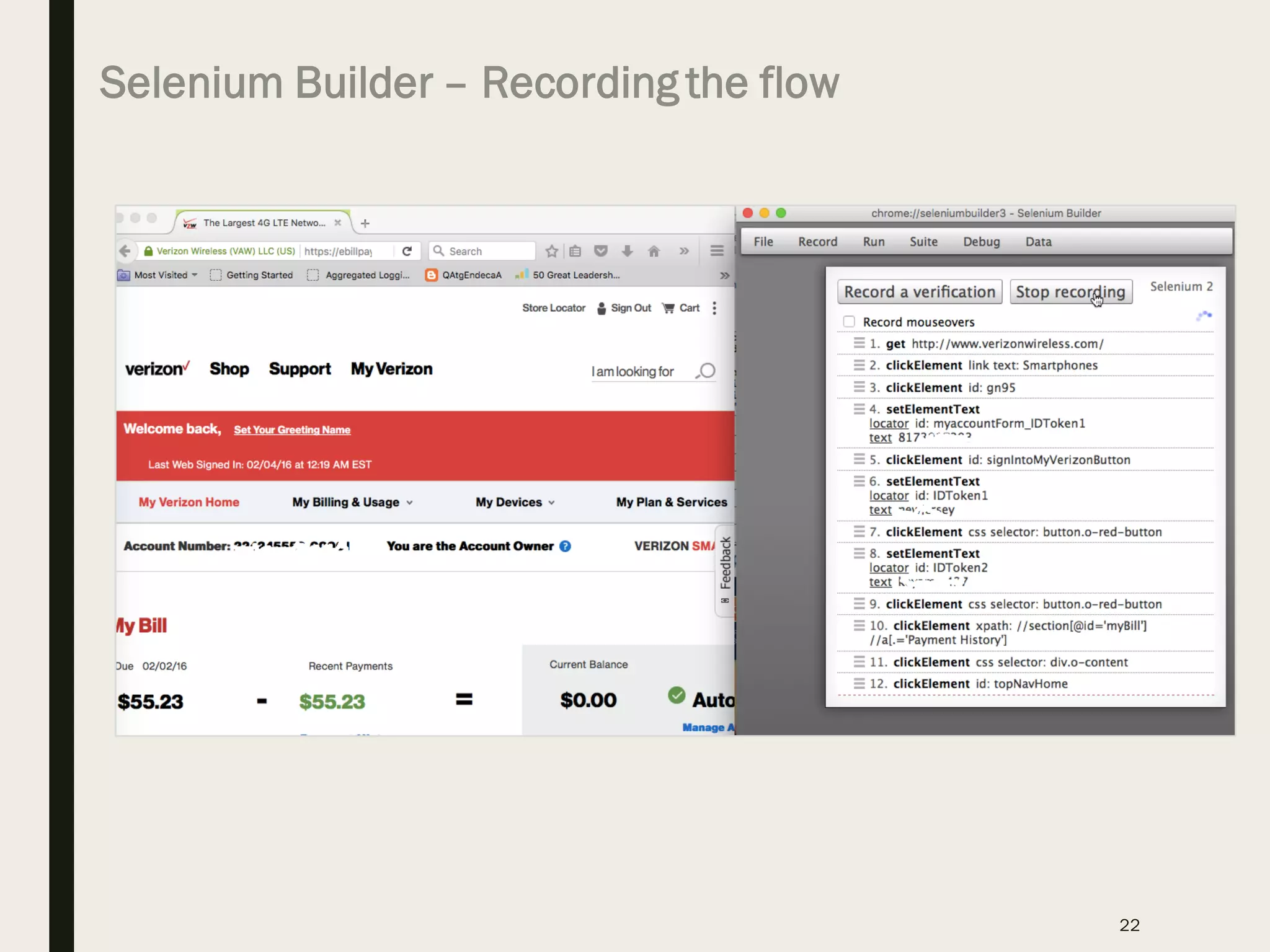The image size is (1270, 952).
Task: Open bookmarks list icon in Firefox toolbar
Action: 575,251
